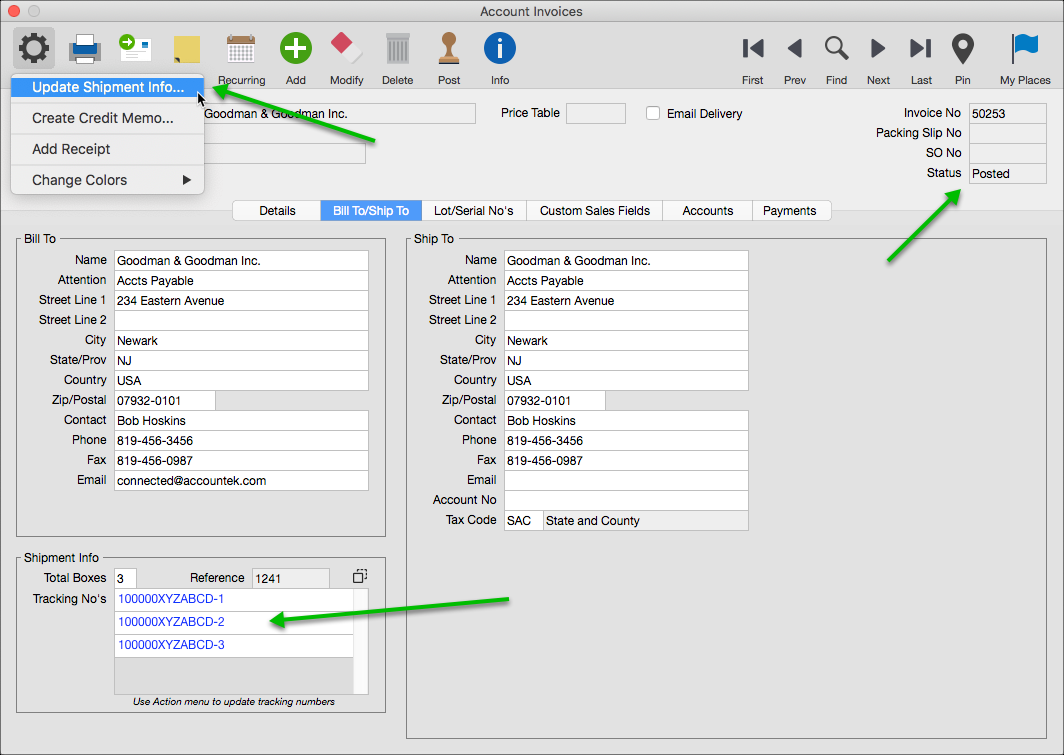Click the Find magnifier icon

point(836,48)
